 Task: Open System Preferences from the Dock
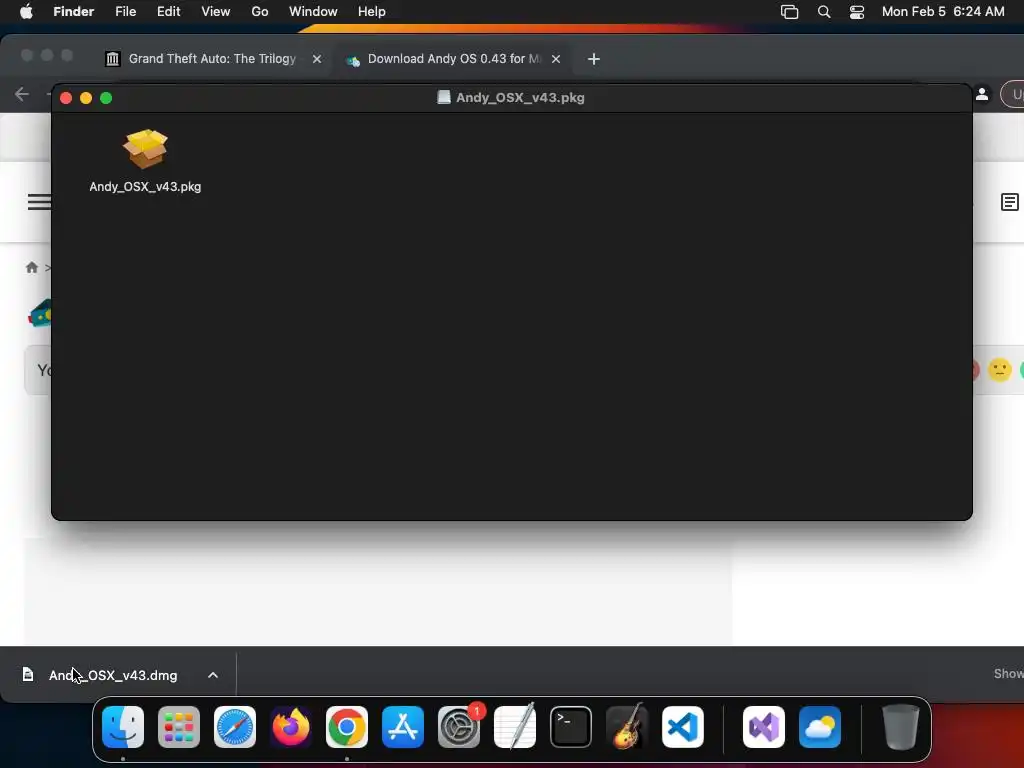click(459, 727)
